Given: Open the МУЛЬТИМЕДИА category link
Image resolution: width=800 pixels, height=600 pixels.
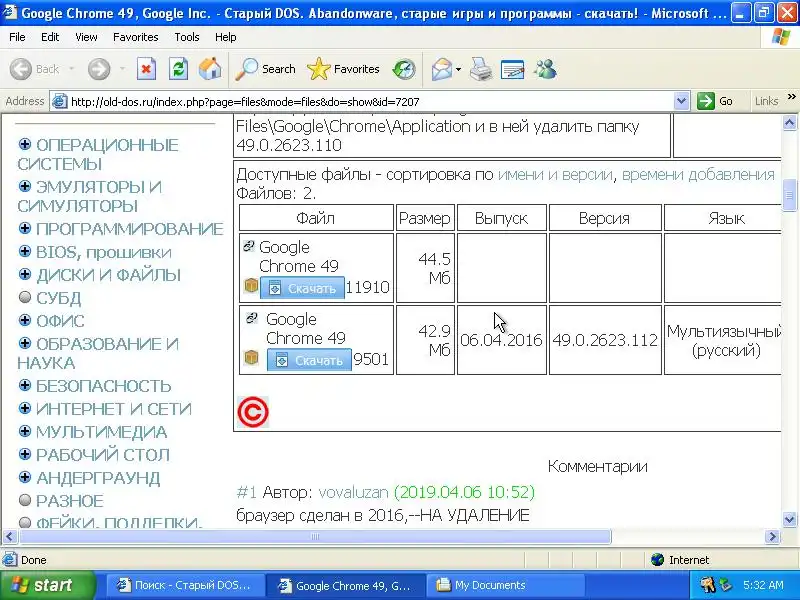Looking at the screenshot, I should click(x=102, y=432).
